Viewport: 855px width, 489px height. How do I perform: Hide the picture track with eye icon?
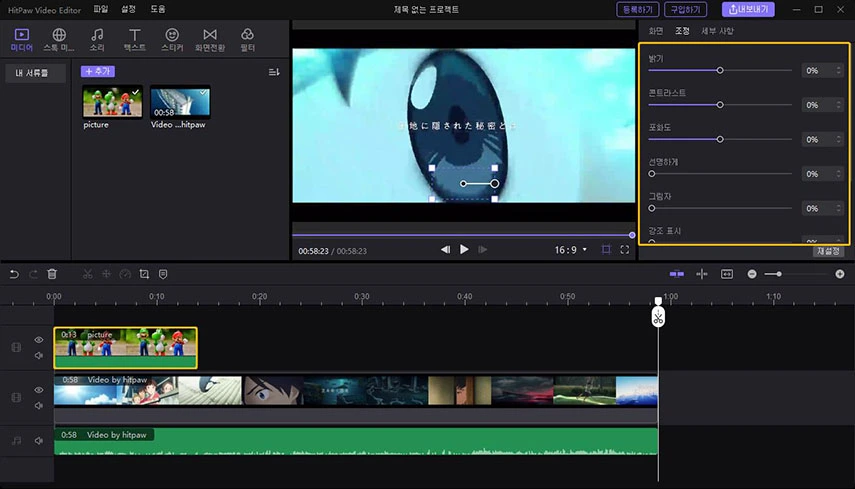pos(39,340)
